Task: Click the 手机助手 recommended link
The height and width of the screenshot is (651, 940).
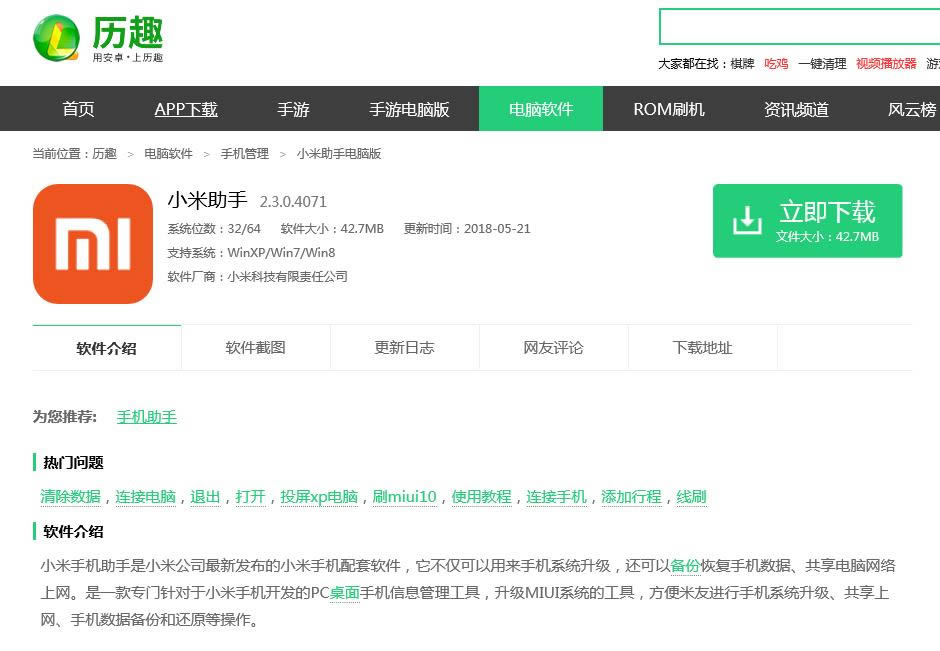Action: [147, 417]
